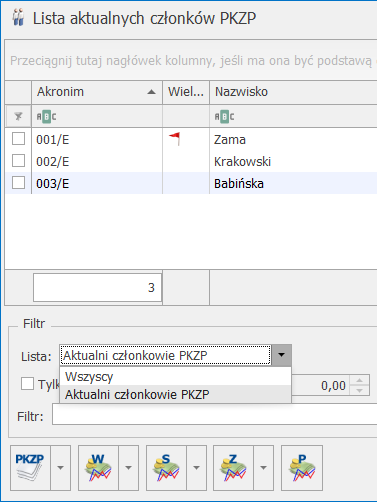Toggle the Tylk... checkbox in the Filtr section
The width and height of the screenshot is (377, 502).
[27, 384]
